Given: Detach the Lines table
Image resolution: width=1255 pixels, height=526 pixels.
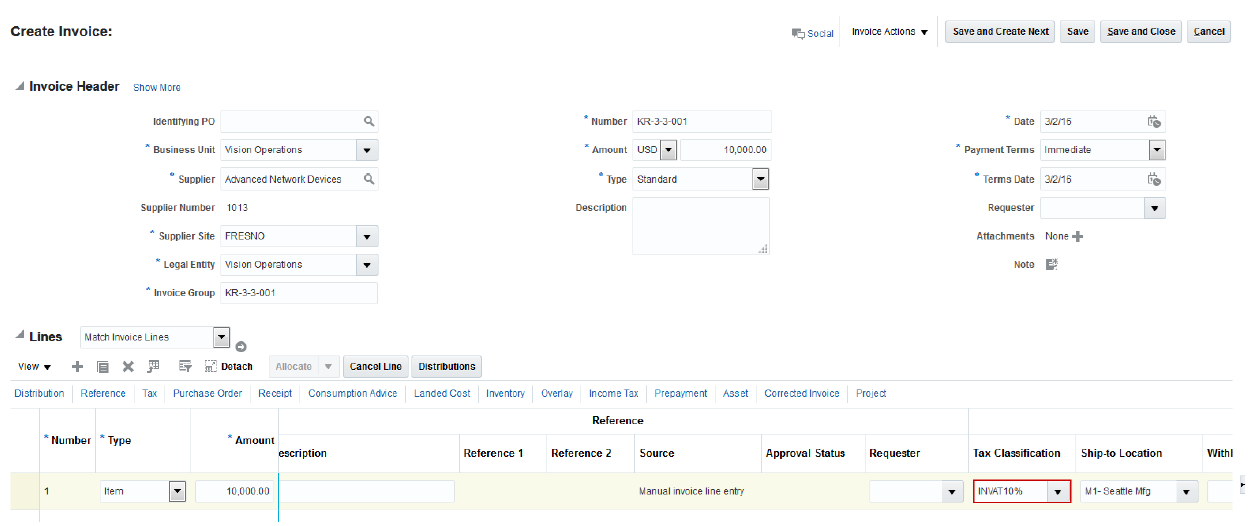Looking at the screenshot, I should coord(229,367).
